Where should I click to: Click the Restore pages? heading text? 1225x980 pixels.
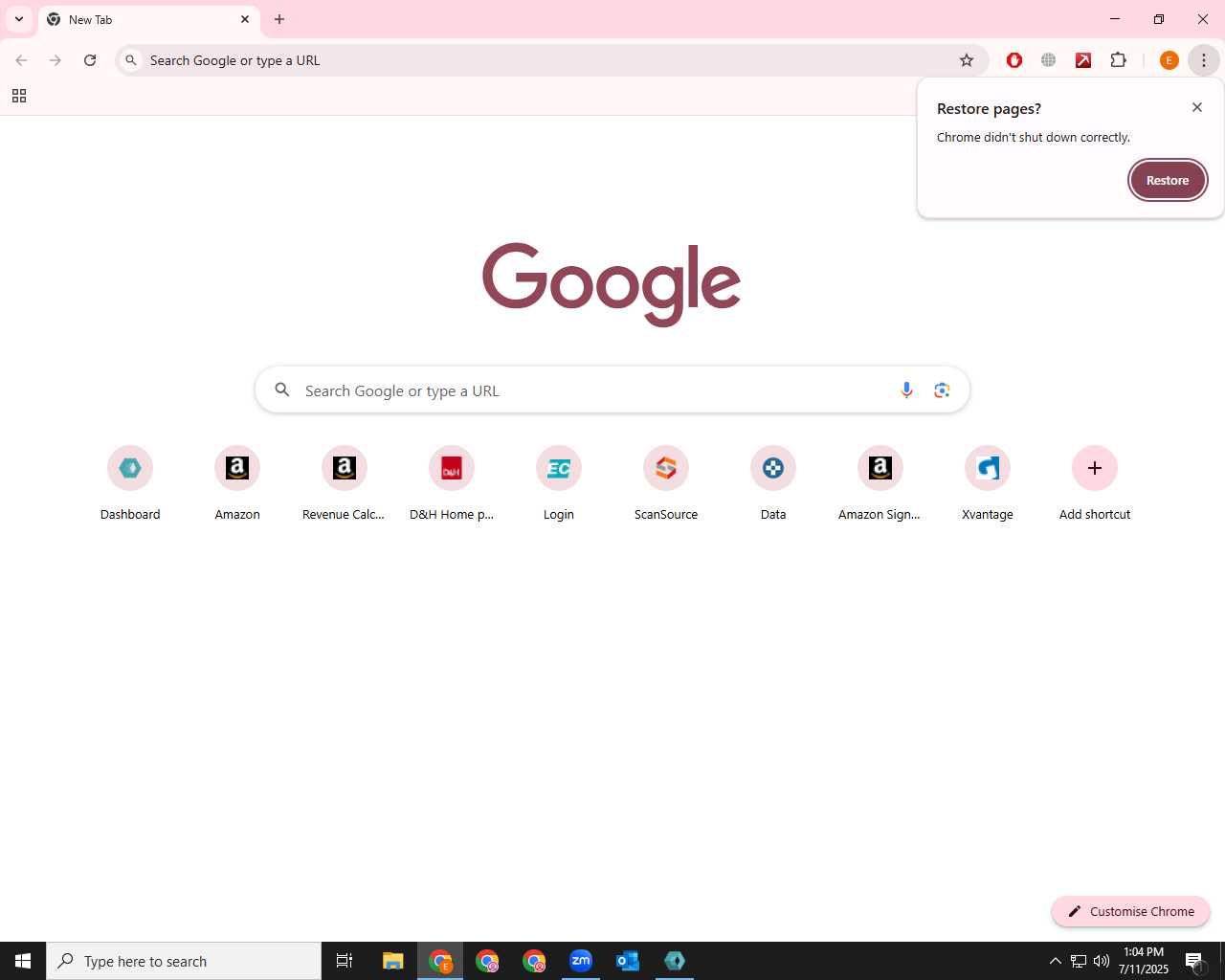coord(989,108)
